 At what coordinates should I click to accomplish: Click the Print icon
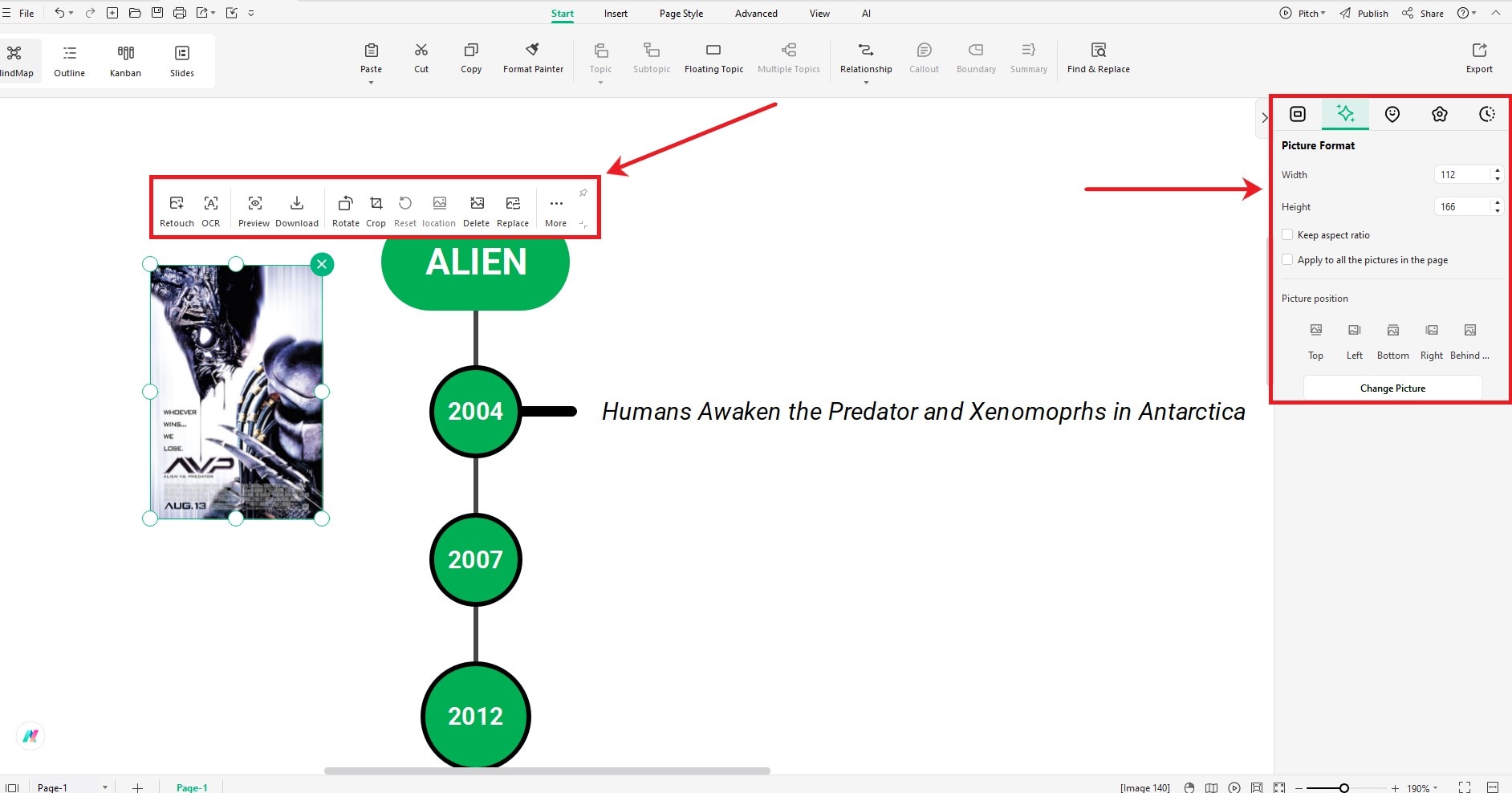[x=180, y=13]
